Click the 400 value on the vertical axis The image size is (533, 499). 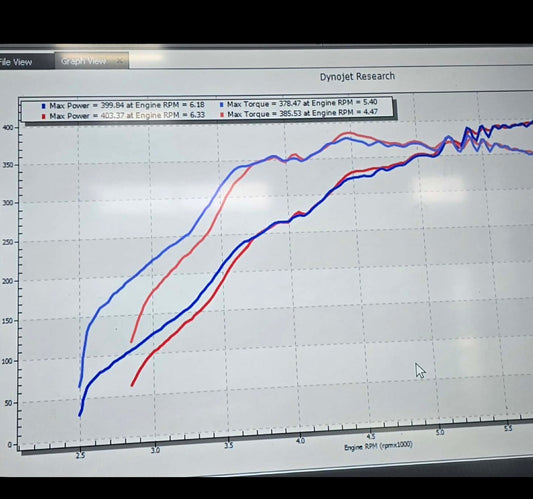[7, 127]
